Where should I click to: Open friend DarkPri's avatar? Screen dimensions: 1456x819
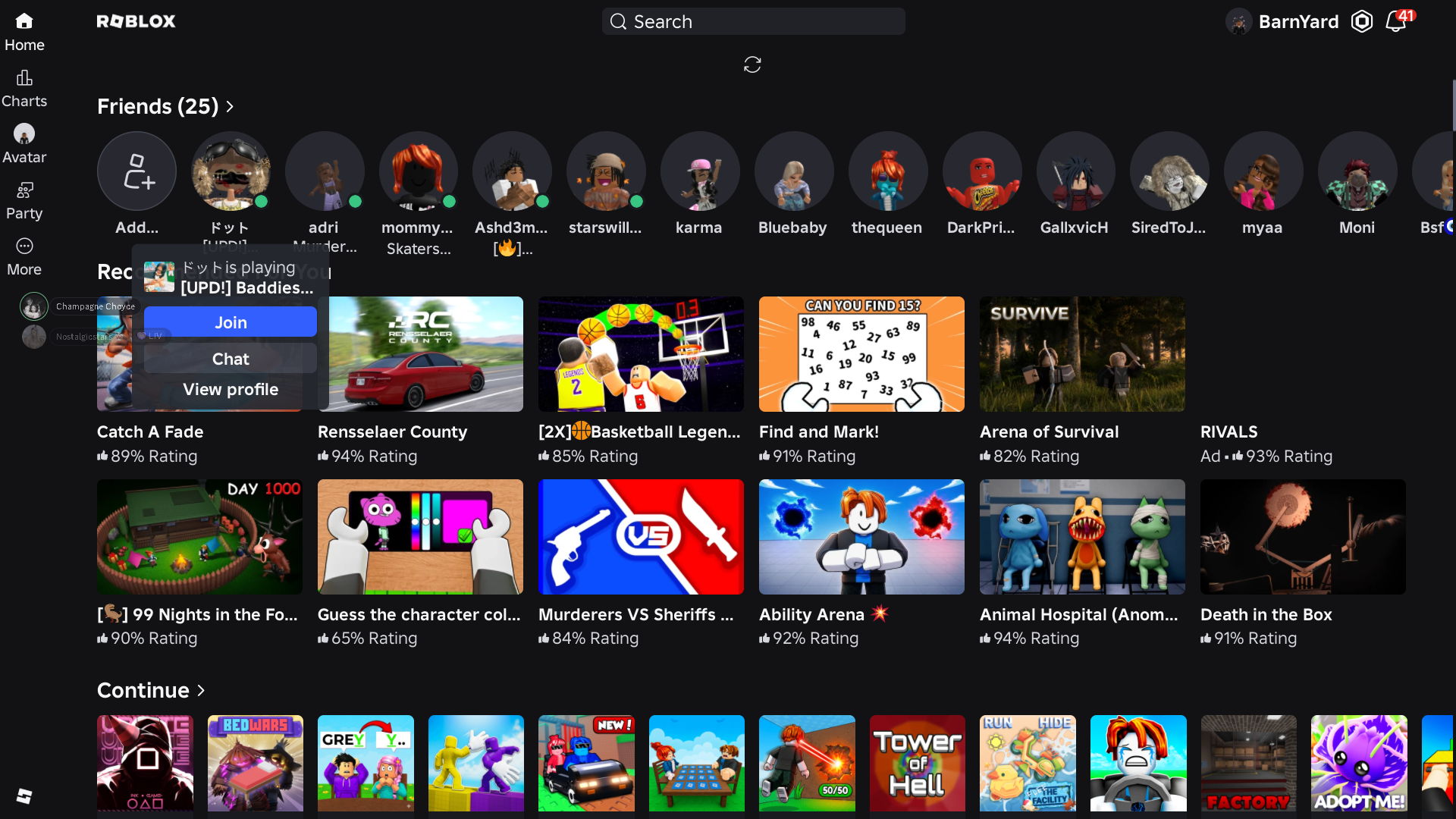(x=982, y=171)
